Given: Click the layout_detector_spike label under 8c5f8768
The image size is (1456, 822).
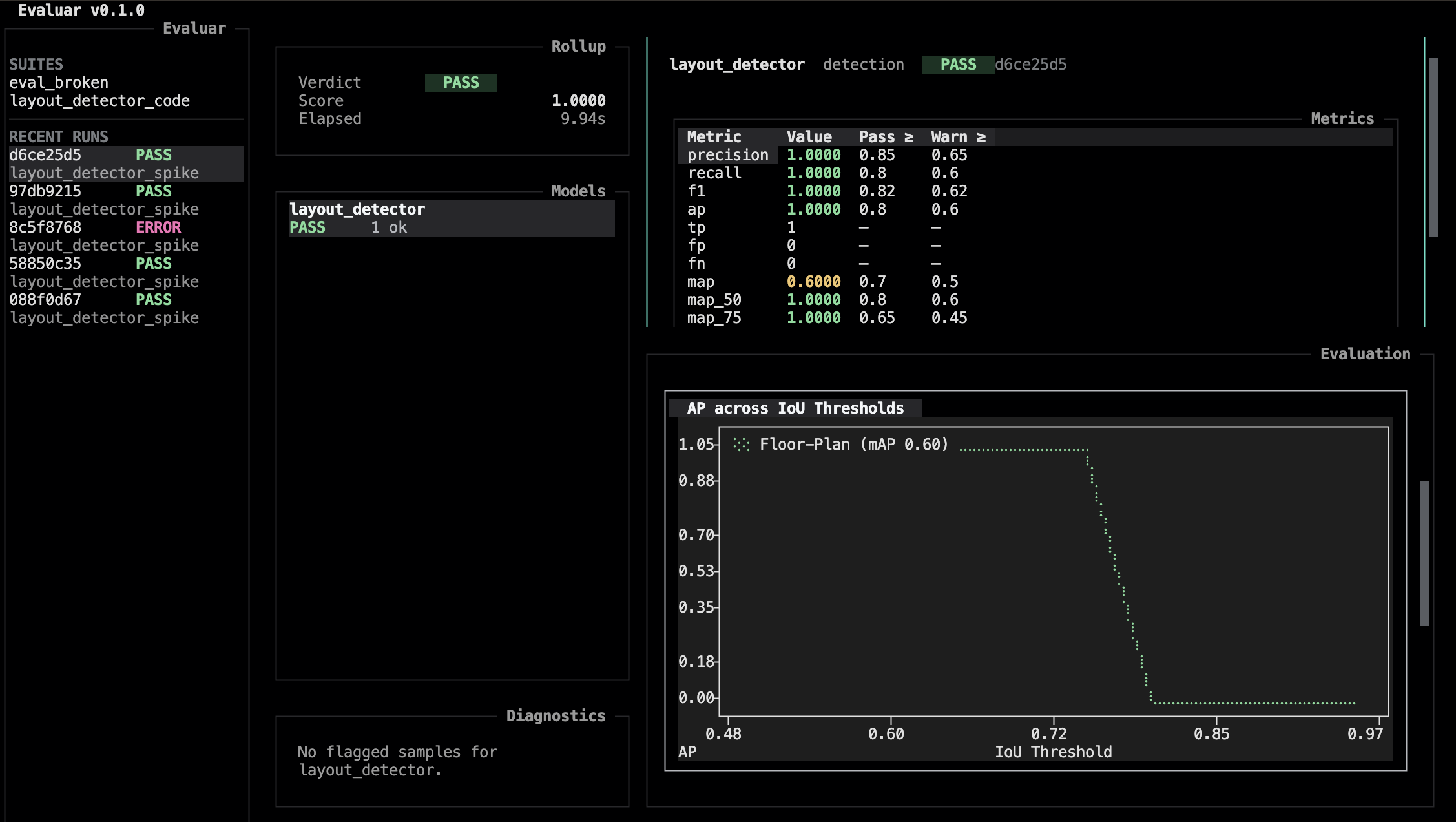Looking at the screenshot, I should [x=104, y=246].
